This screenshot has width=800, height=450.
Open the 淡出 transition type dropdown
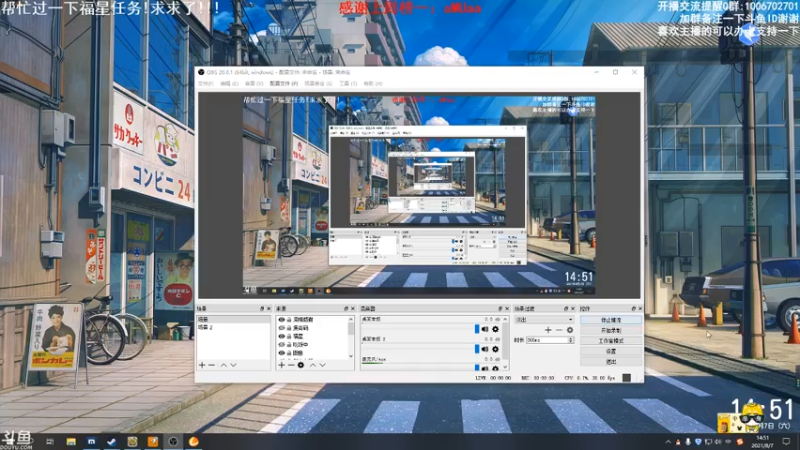click(544, 319)
